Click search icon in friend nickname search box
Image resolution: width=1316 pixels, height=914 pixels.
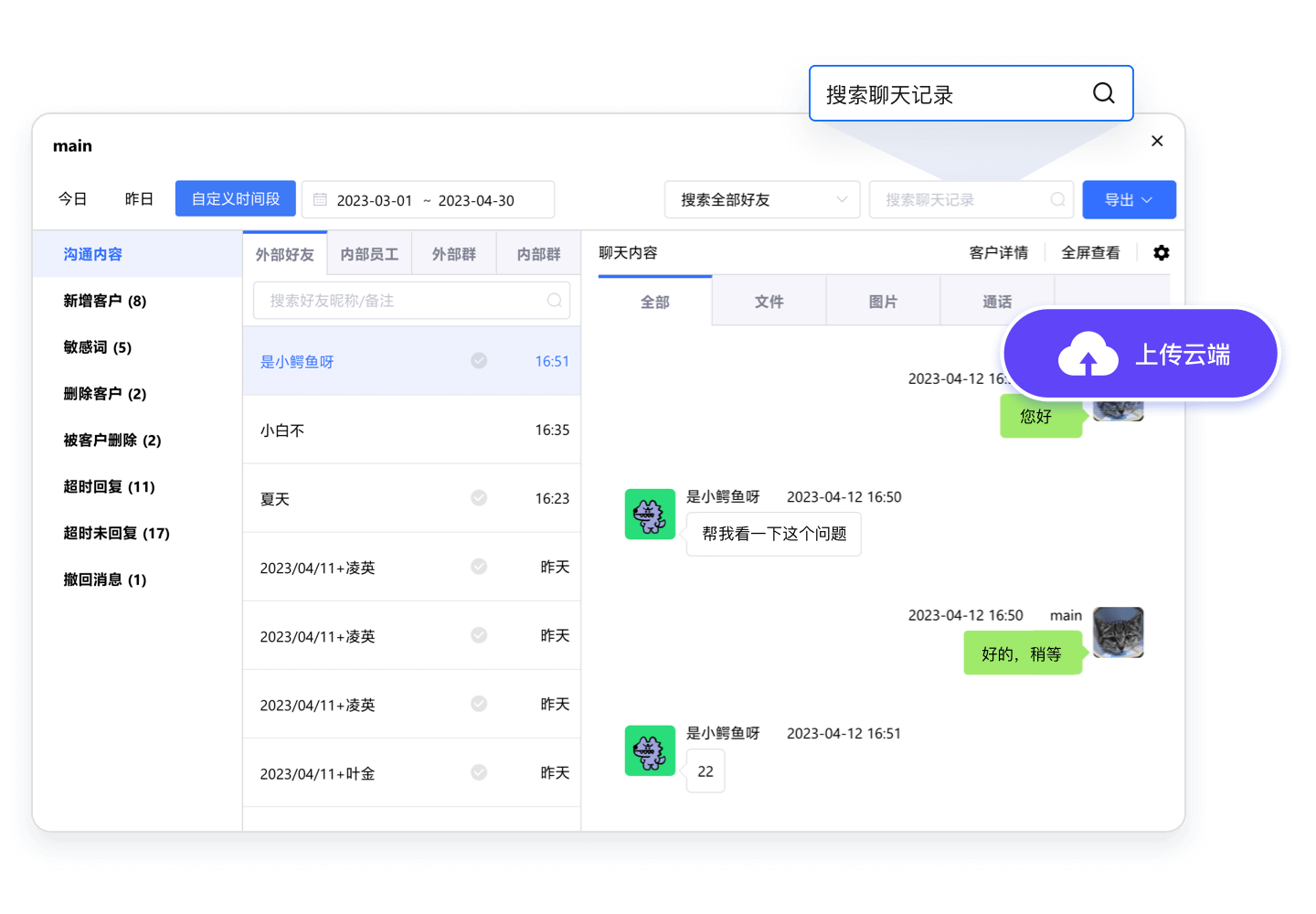(x=554, y=301)
